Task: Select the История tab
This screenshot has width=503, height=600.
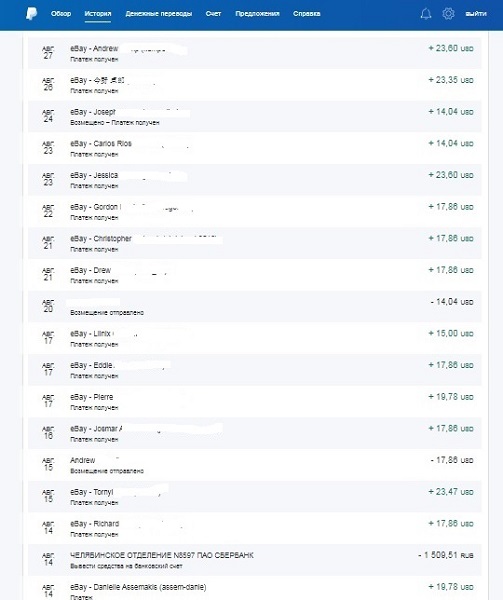Action: click(98, 14)
